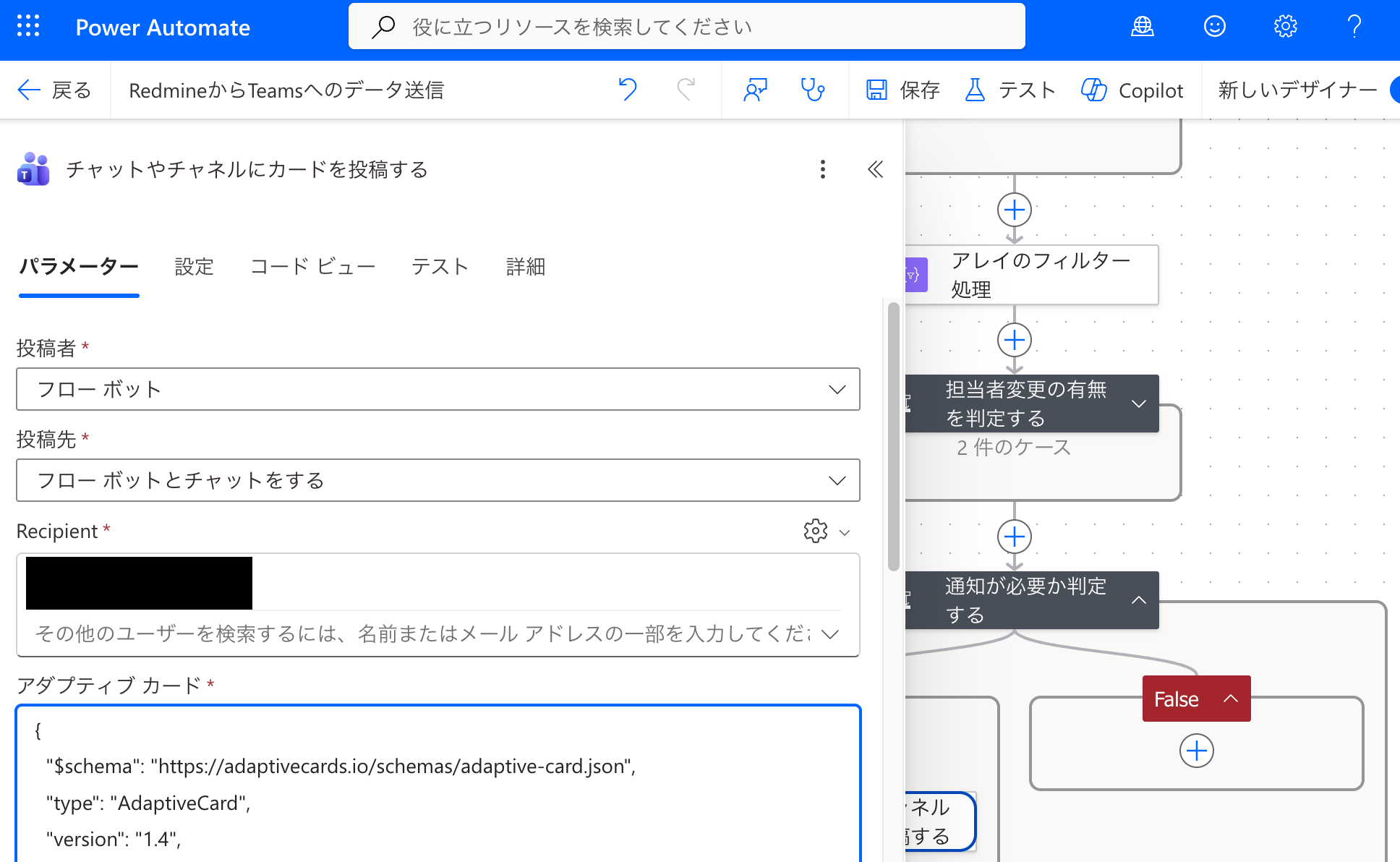Click the filter array action icon
Viewport: 1400px width, 862px height.
(915, 275)
